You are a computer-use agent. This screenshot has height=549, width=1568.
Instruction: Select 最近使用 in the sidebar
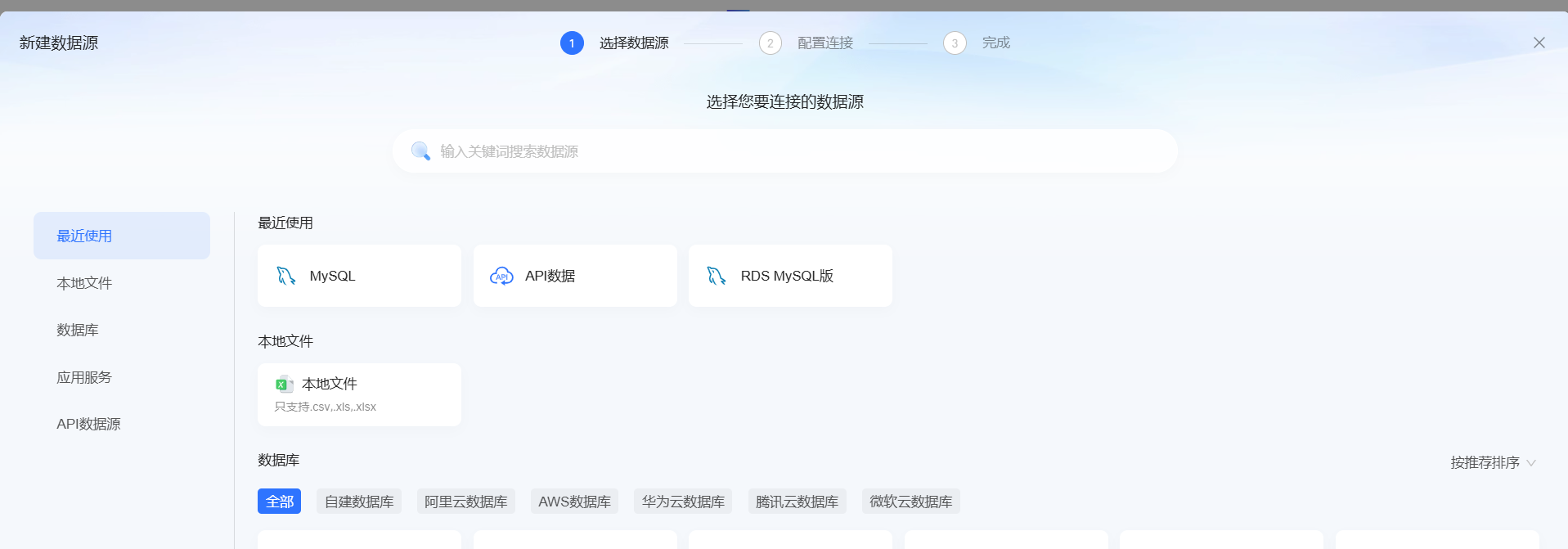tap(122, 236)
